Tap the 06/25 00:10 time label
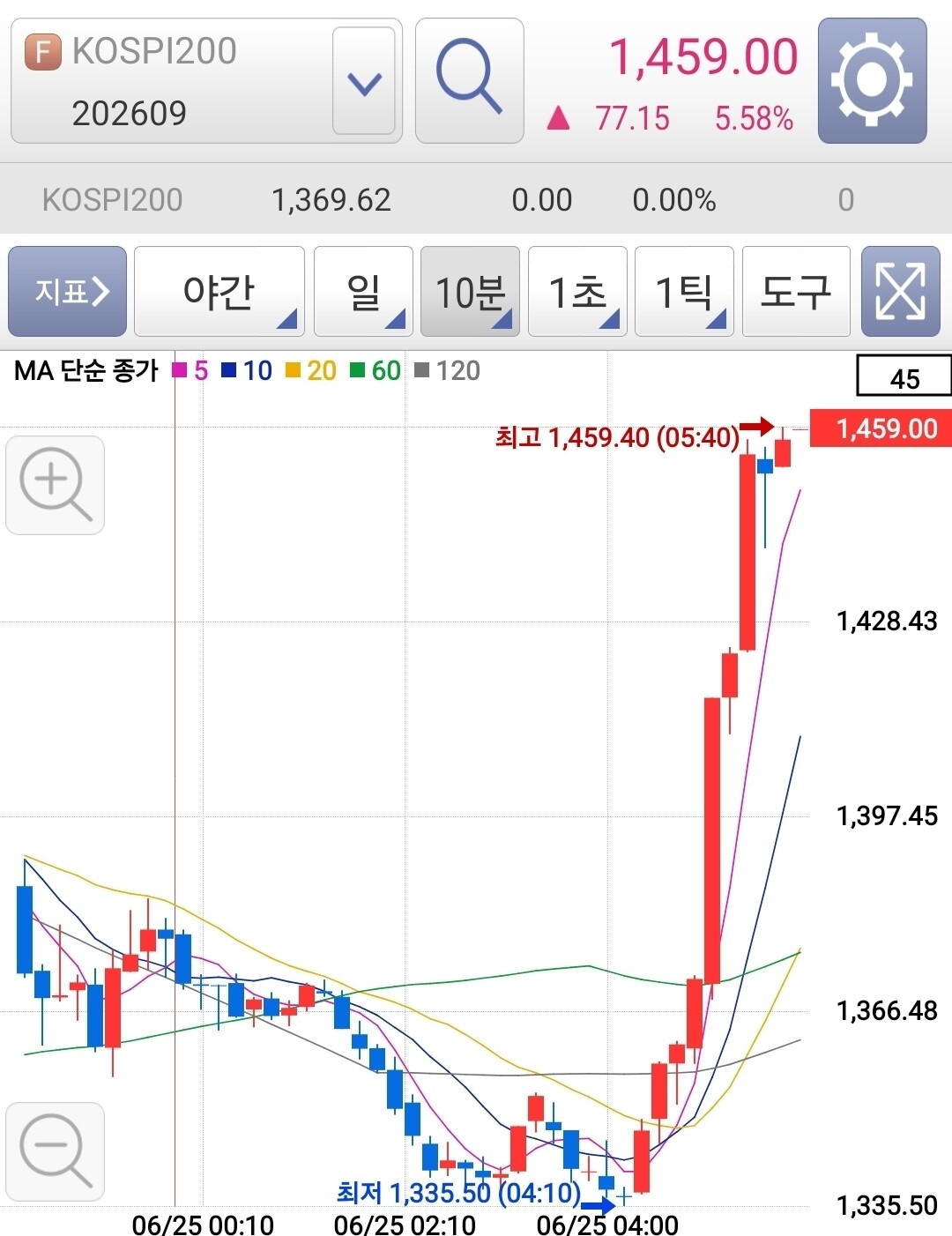Viewport: 952px width, 1236px height. pyautogui.click(x=203, y=1225)
